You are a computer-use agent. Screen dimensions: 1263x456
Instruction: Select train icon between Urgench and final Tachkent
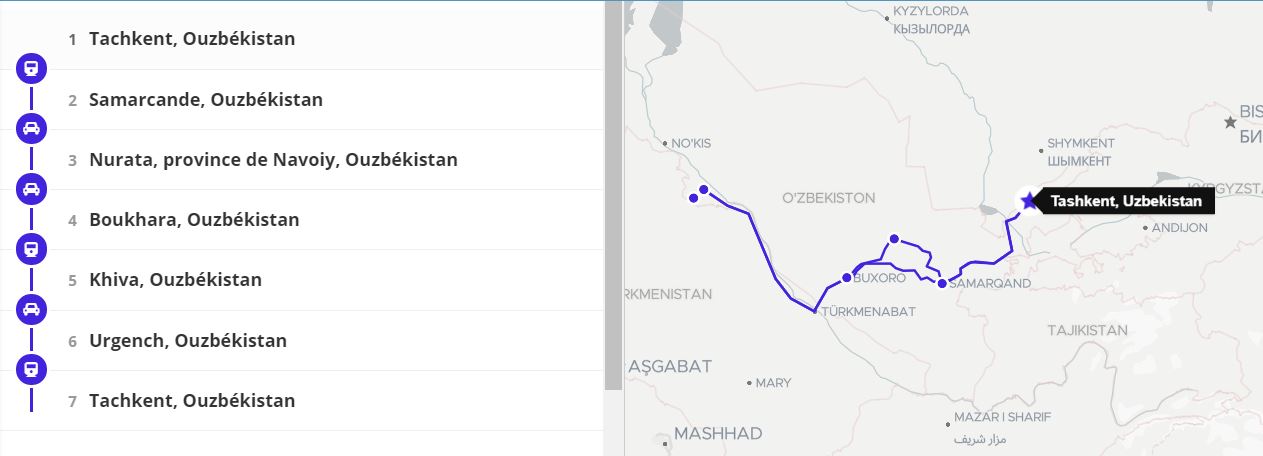click(x=31, y=369)
